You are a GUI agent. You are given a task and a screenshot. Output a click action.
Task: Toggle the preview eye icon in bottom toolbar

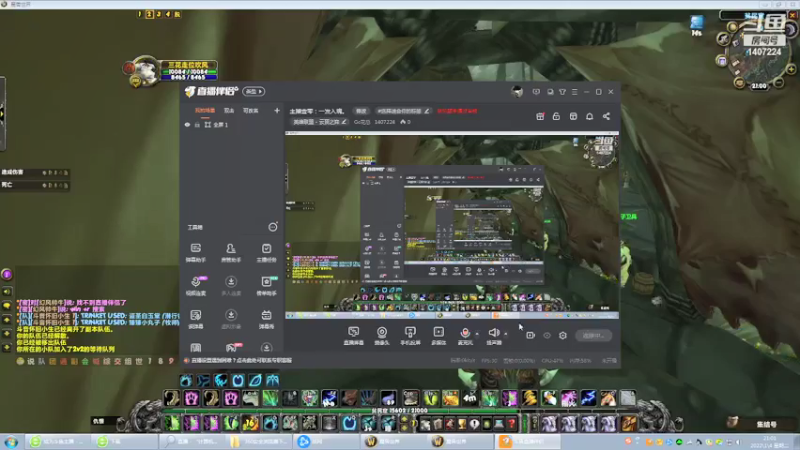(547, 335)
